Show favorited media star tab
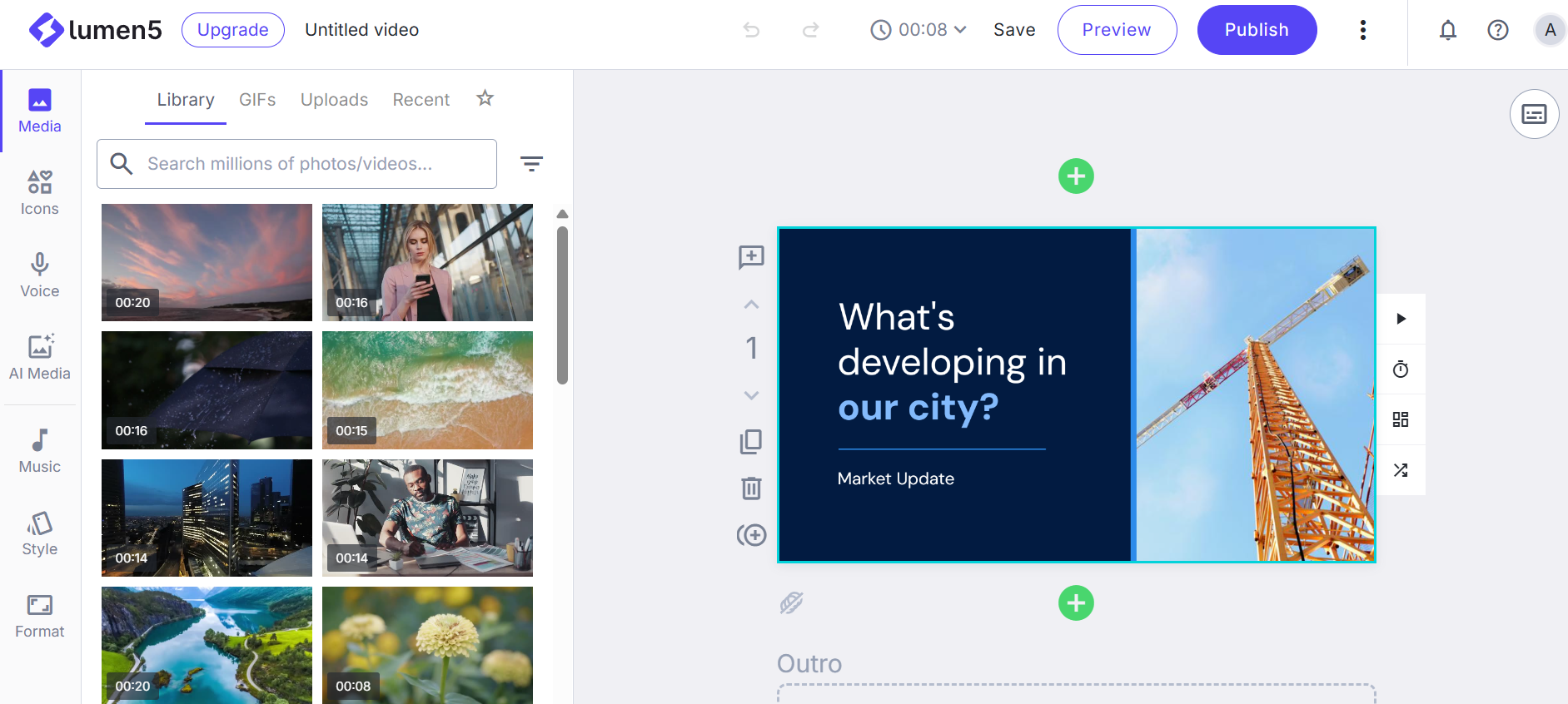Viewport: 1568px width, 704px height. pyautogui.click(x=485, y=99)
